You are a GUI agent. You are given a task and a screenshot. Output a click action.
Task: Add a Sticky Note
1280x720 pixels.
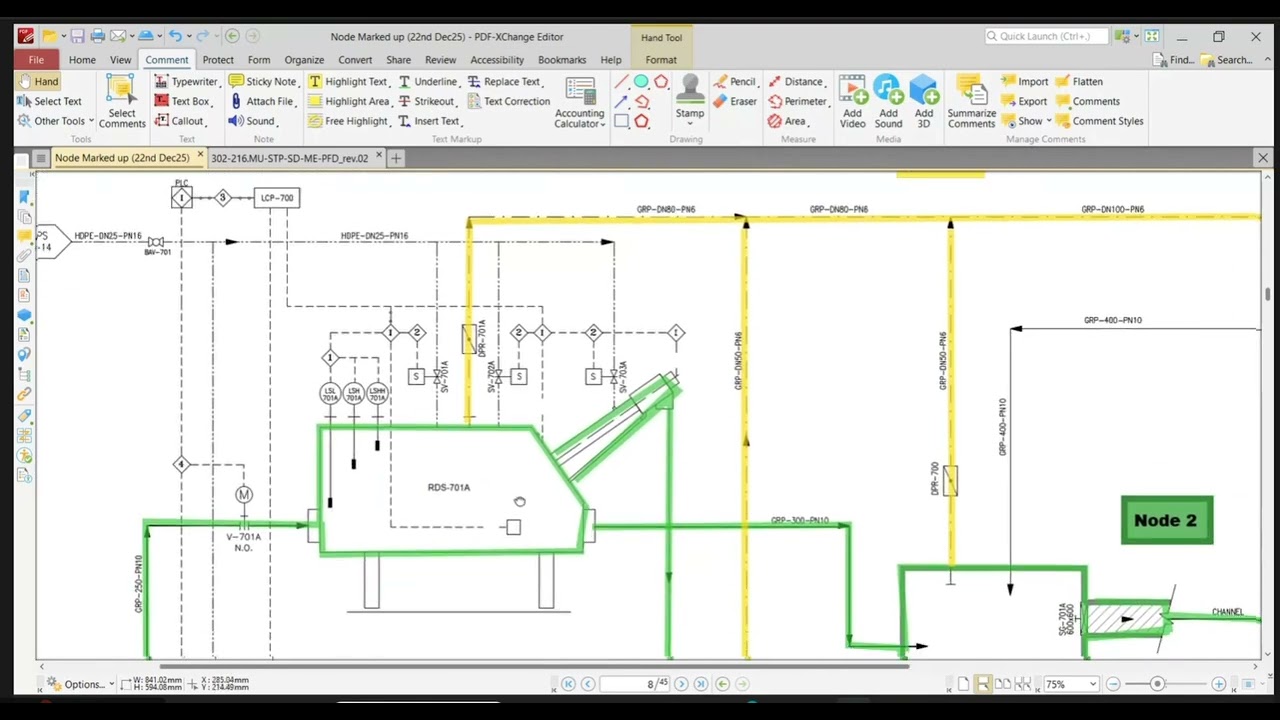tap(263, 81)
